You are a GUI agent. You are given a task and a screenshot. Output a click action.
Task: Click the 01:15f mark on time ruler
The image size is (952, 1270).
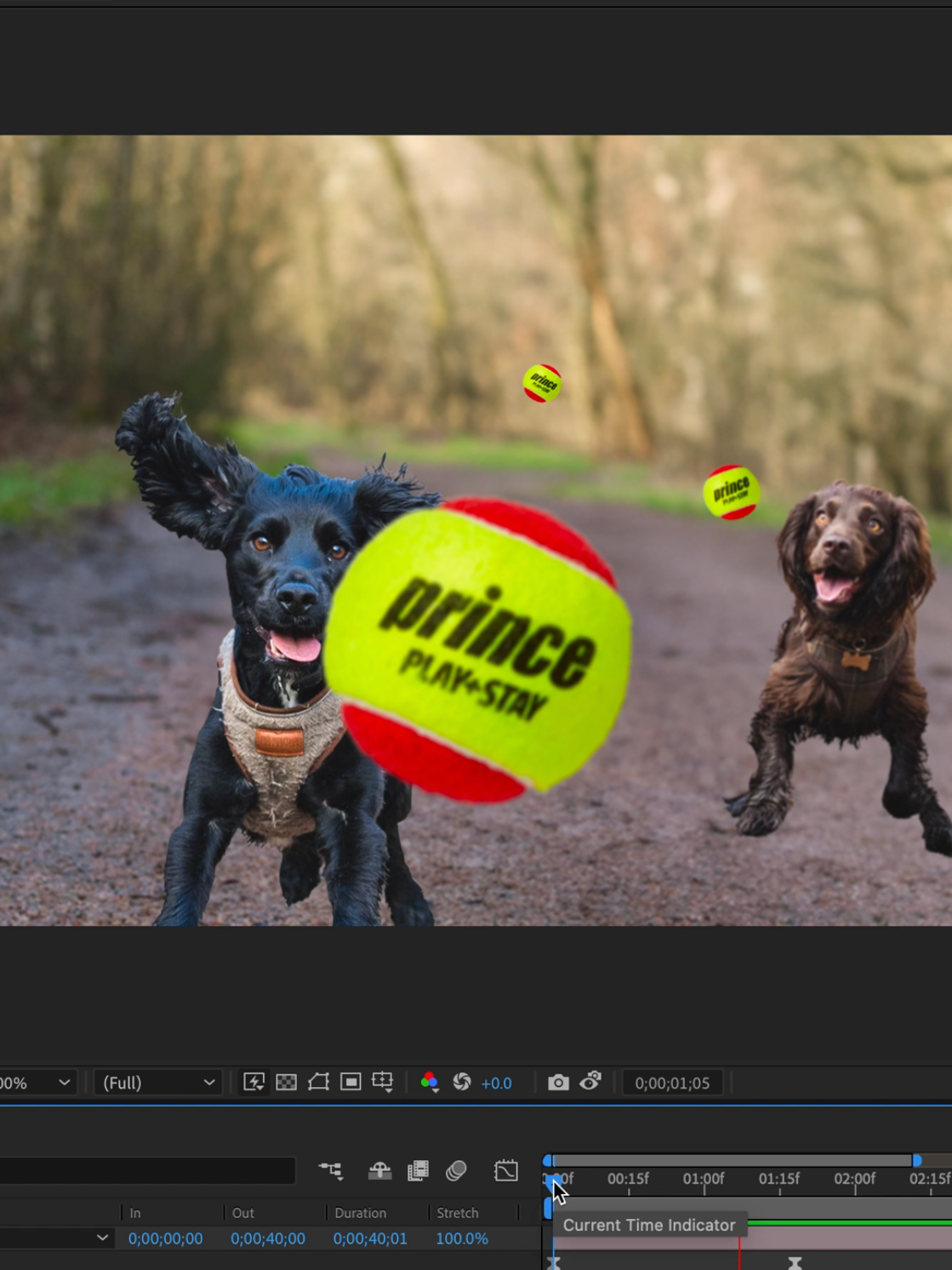pos(779,1179)
